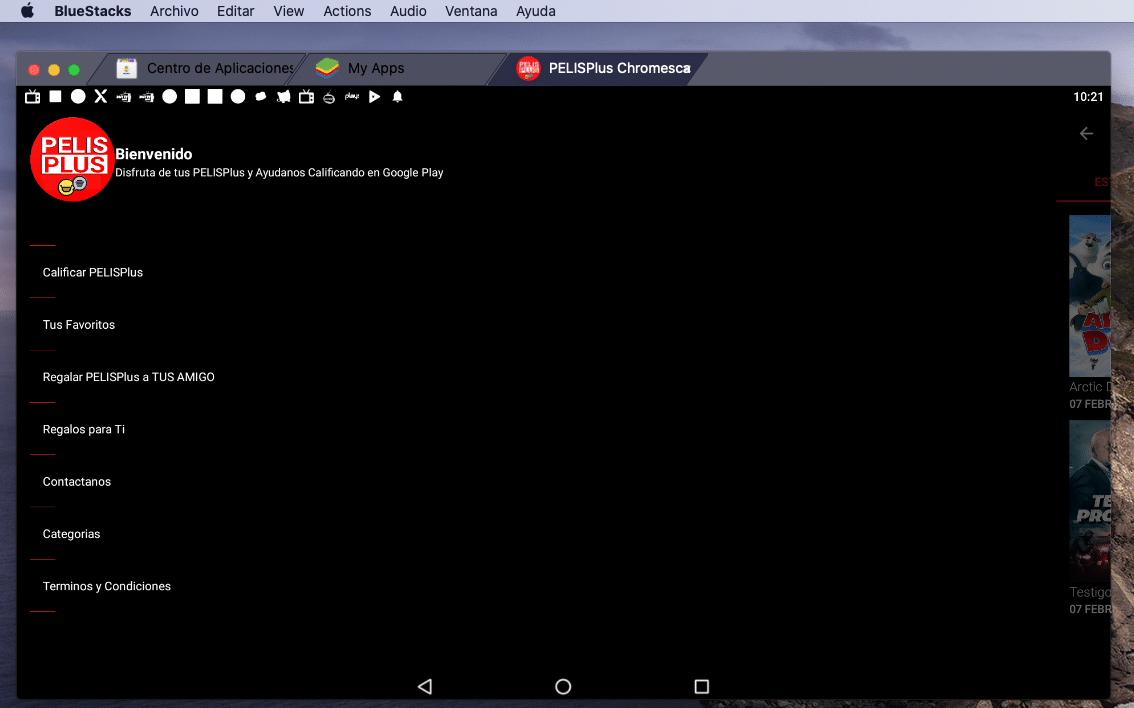Click the Arctic Dogs movie poster
Screen dimensions: 1134x708
pyautogui.click(x=1090, y=295)
